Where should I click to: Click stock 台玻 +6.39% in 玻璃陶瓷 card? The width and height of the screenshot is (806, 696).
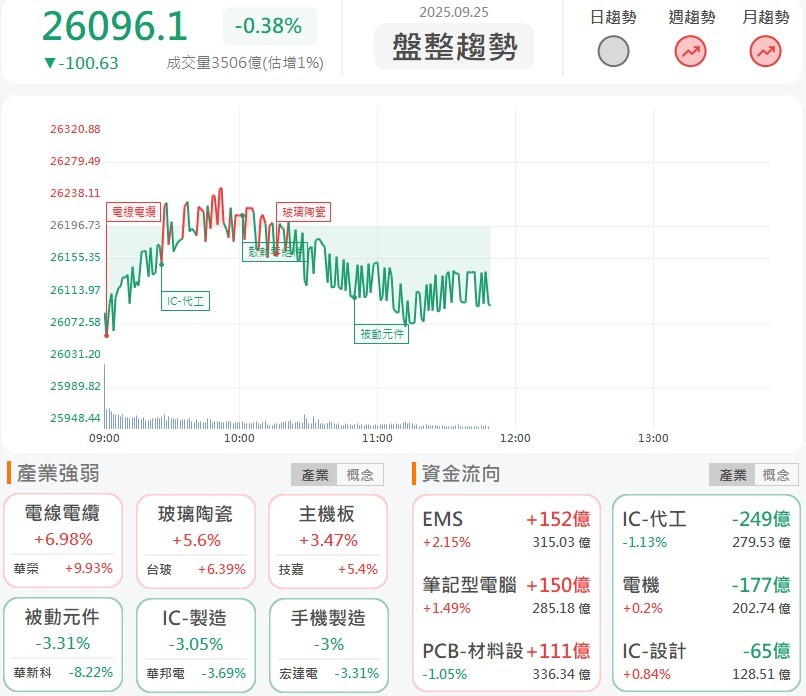pos(196,570)
